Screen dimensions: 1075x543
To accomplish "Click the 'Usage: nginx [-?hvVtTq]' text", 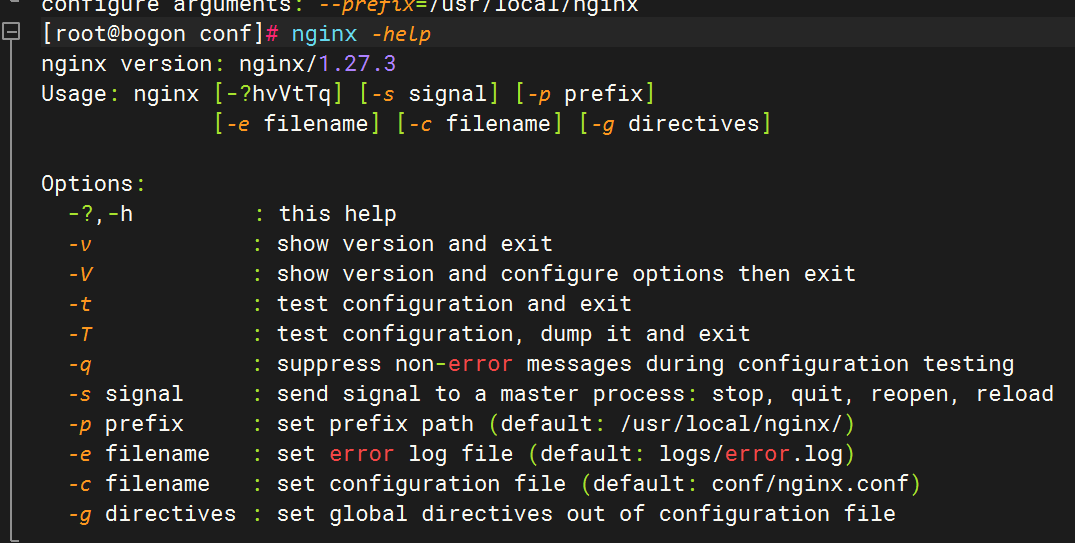I will [x=192, y=94].
